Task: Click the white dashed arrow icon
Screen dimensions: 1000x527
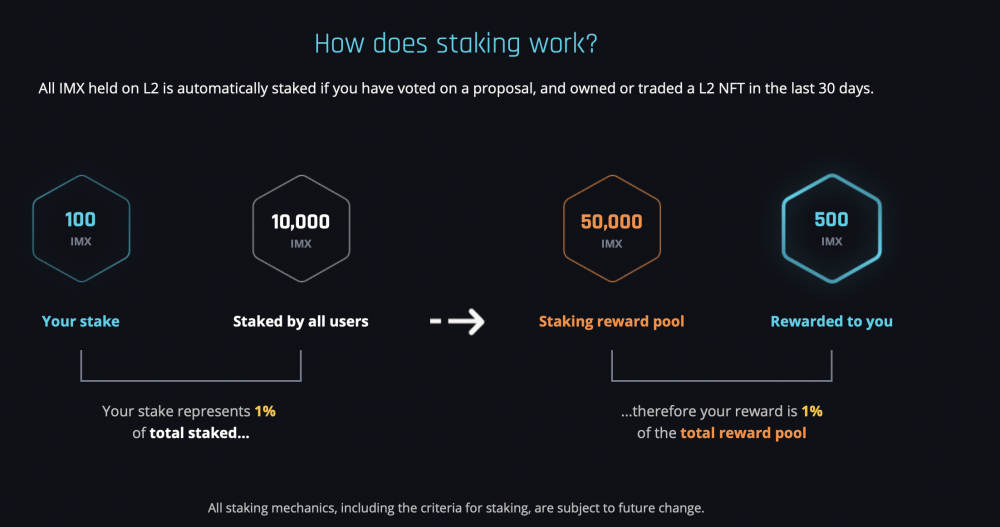Action: (457, 322)
